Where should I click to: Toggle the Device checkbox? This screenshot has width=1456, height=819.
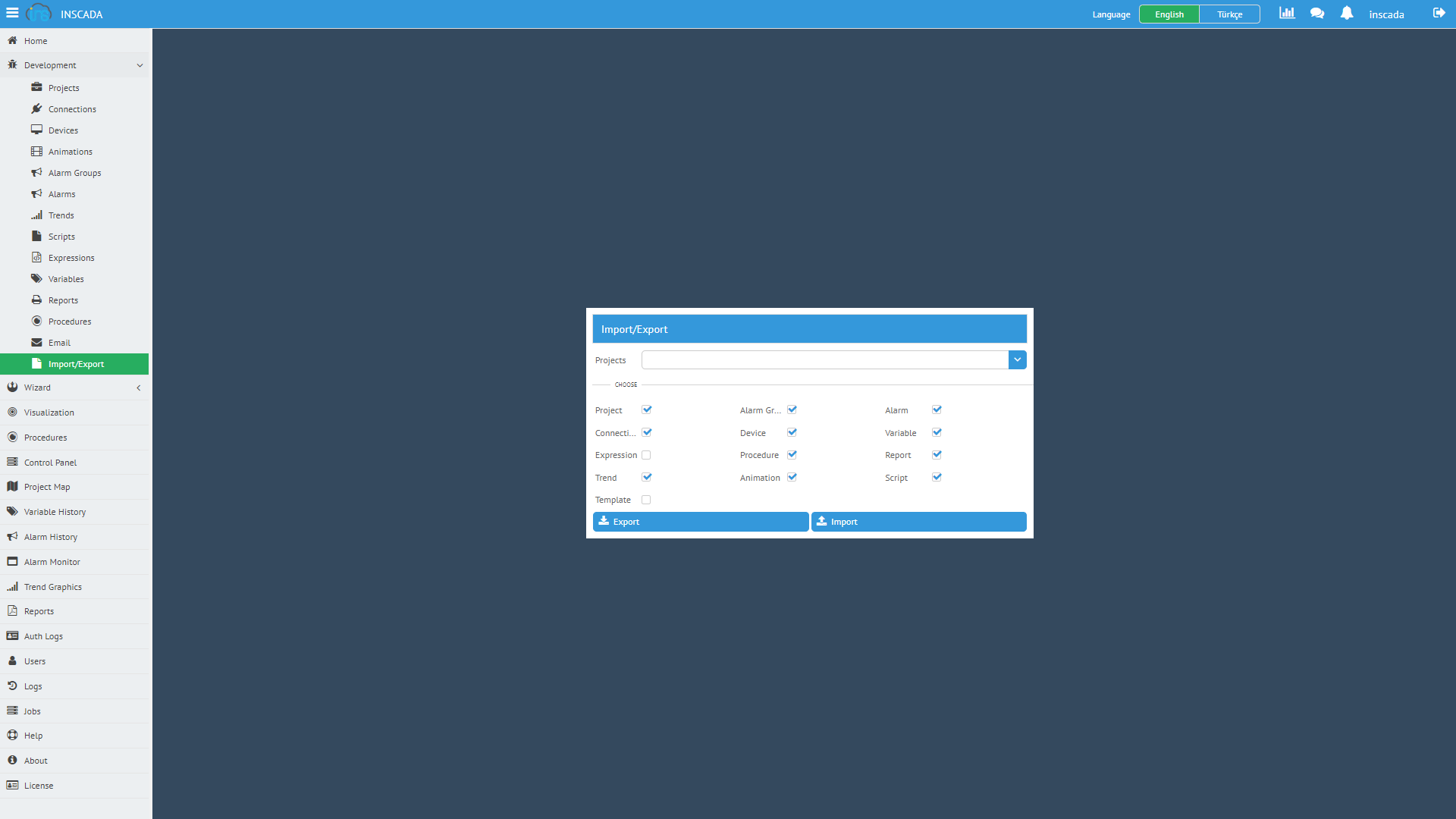(x=792, y=432)
